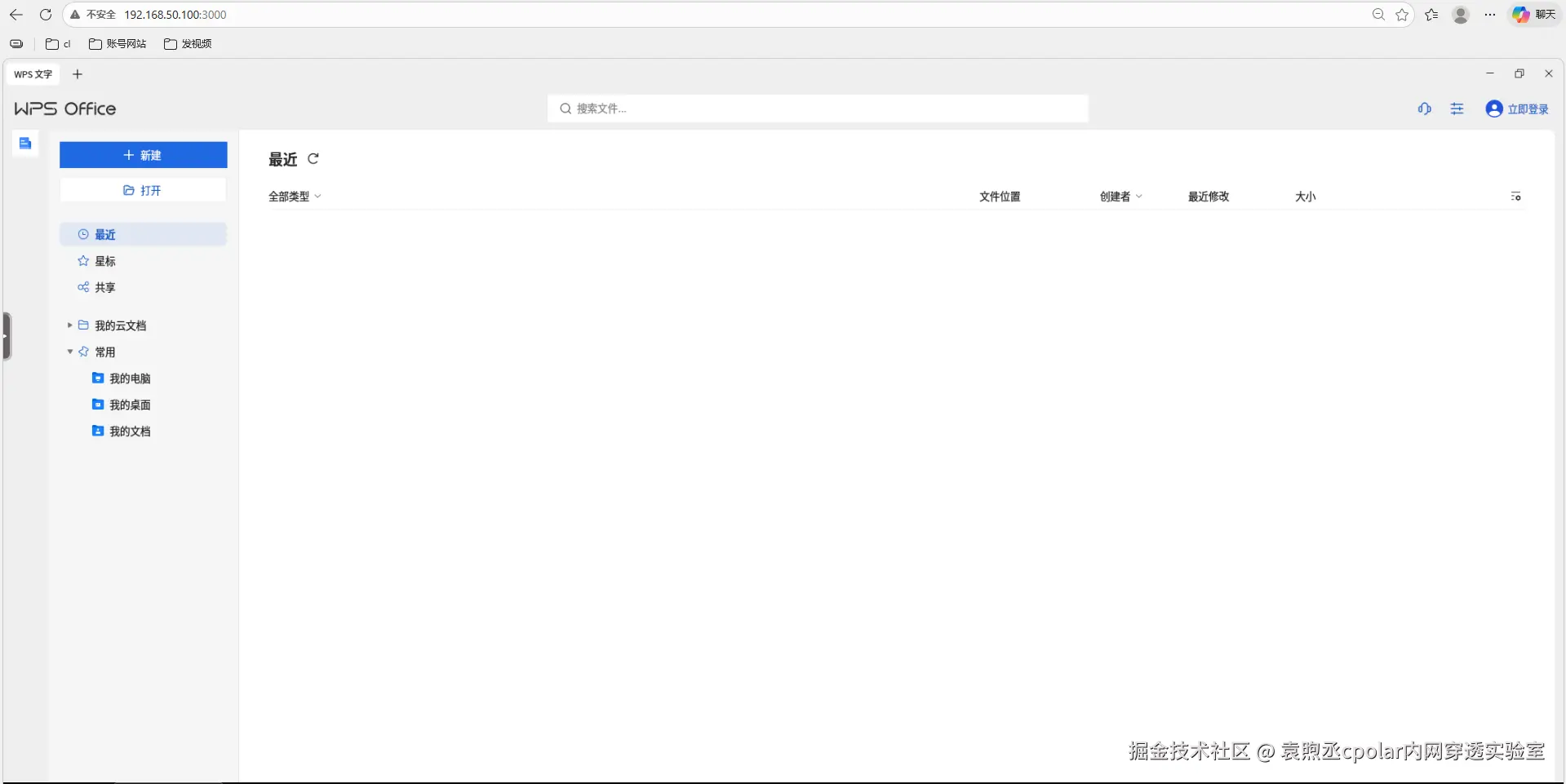
Task: Bookmark this page with star icon
Action: tap(1402, 15)
